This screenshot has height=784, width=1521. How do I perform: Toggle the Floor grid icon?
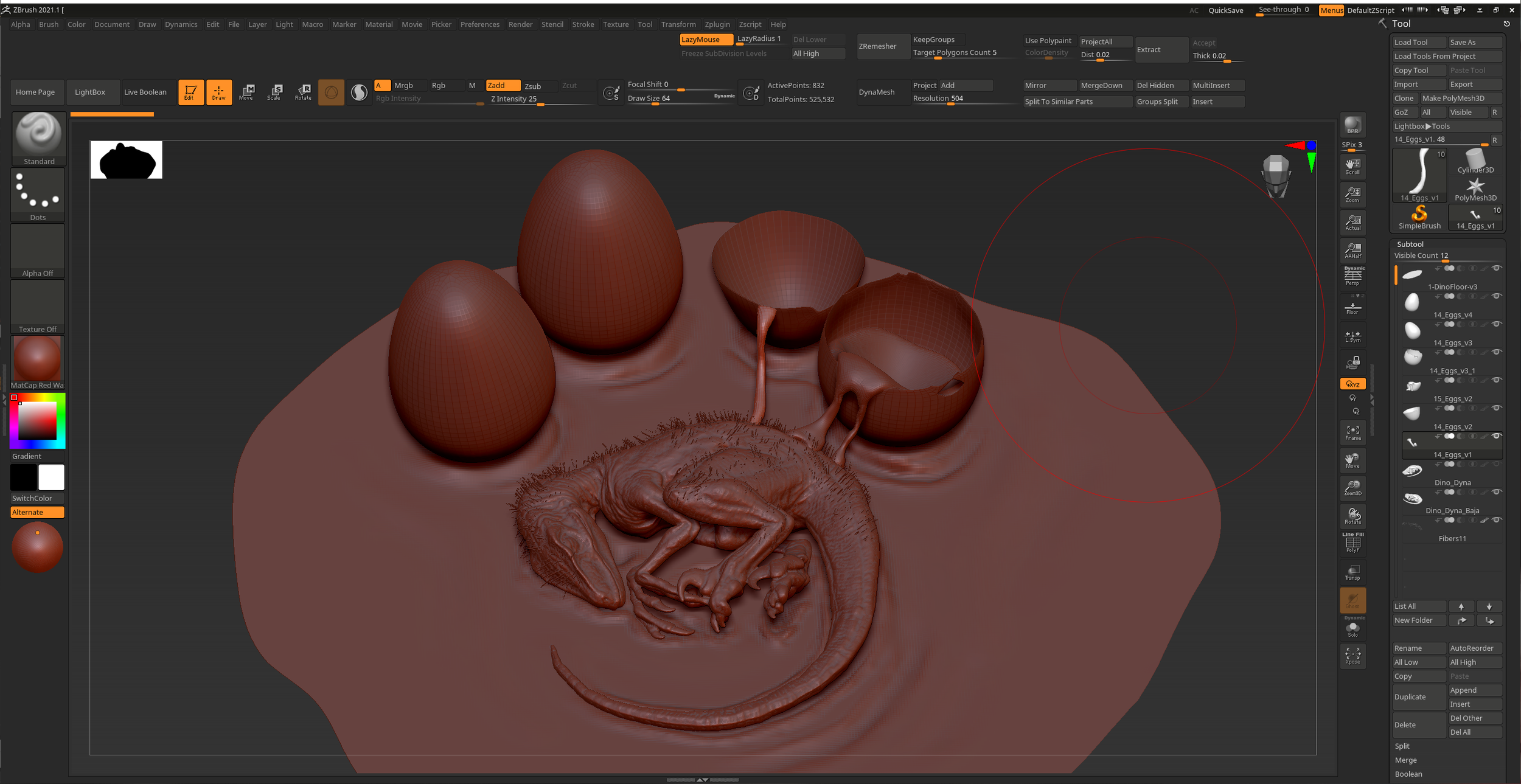[1352, 307]
